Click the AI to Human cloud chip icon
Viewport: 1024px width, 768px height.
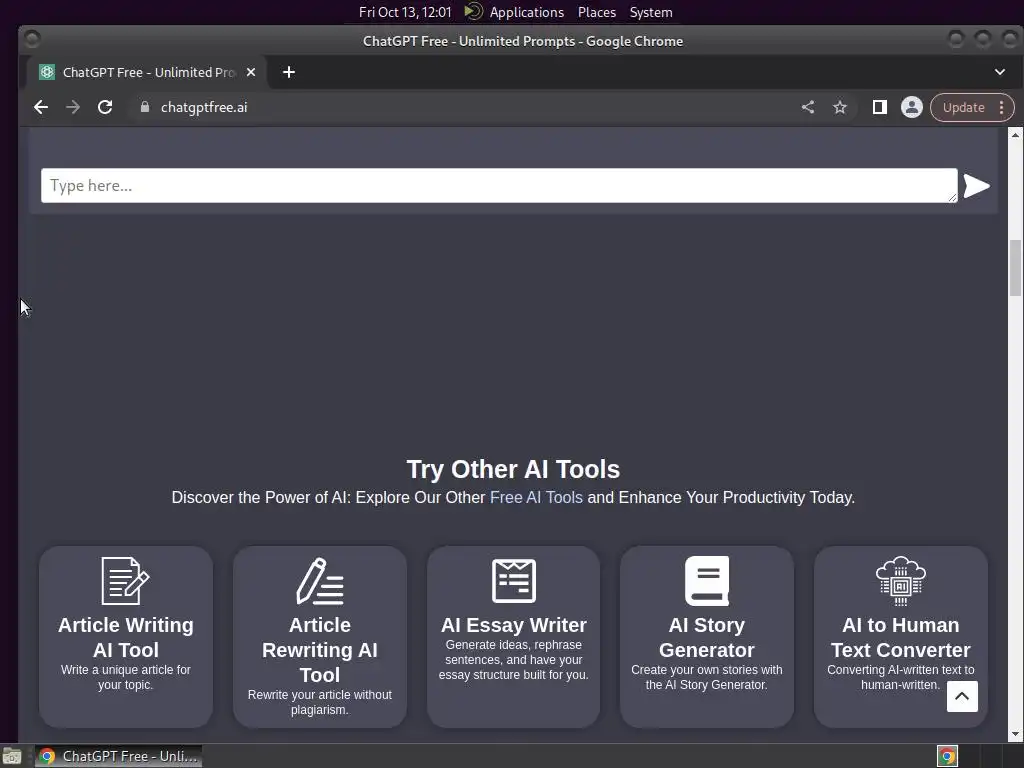point(901,581)
